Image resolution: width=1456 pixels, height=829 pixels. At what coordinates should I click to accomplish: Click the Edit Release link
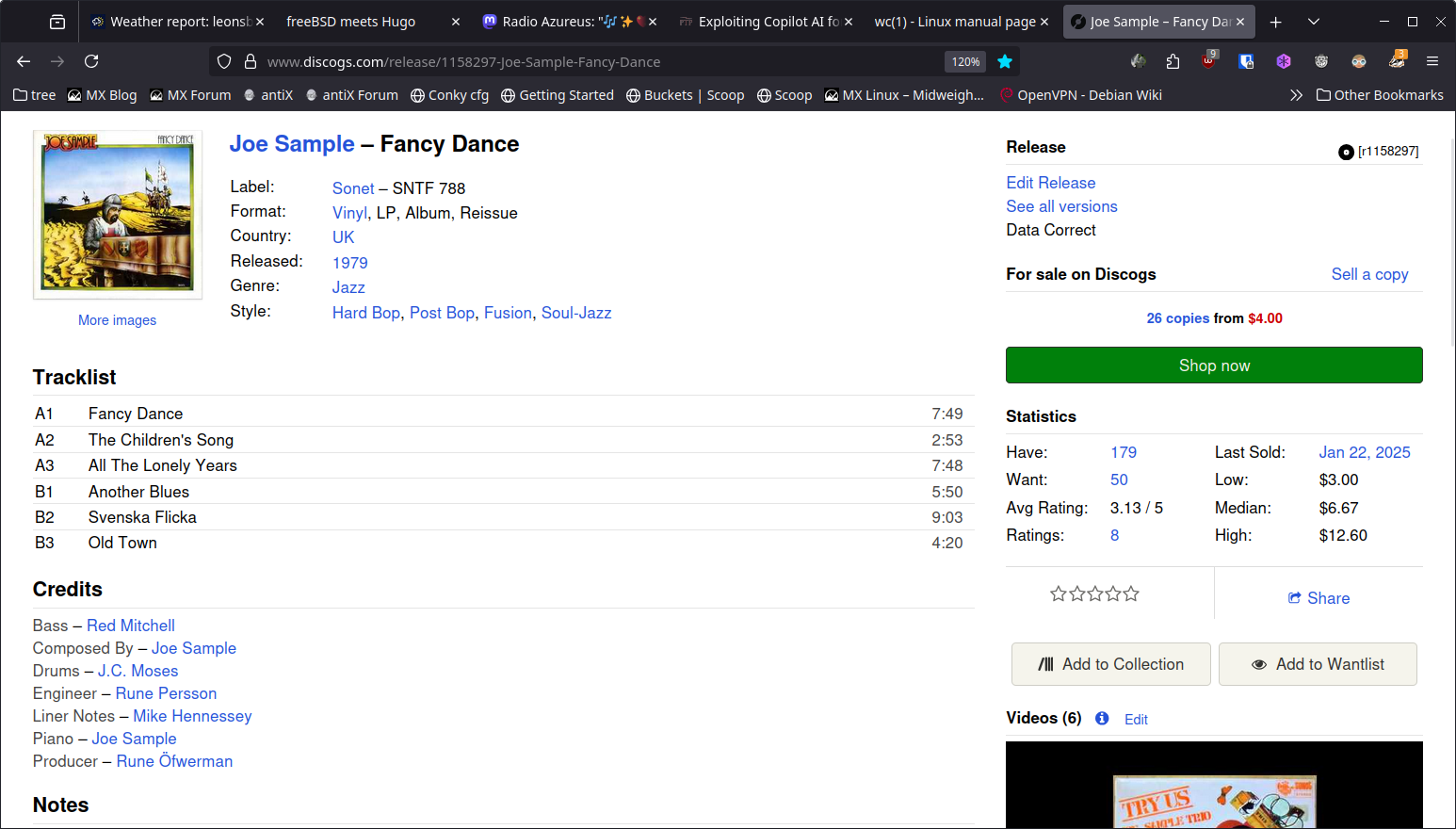[x=1051, y=183]
